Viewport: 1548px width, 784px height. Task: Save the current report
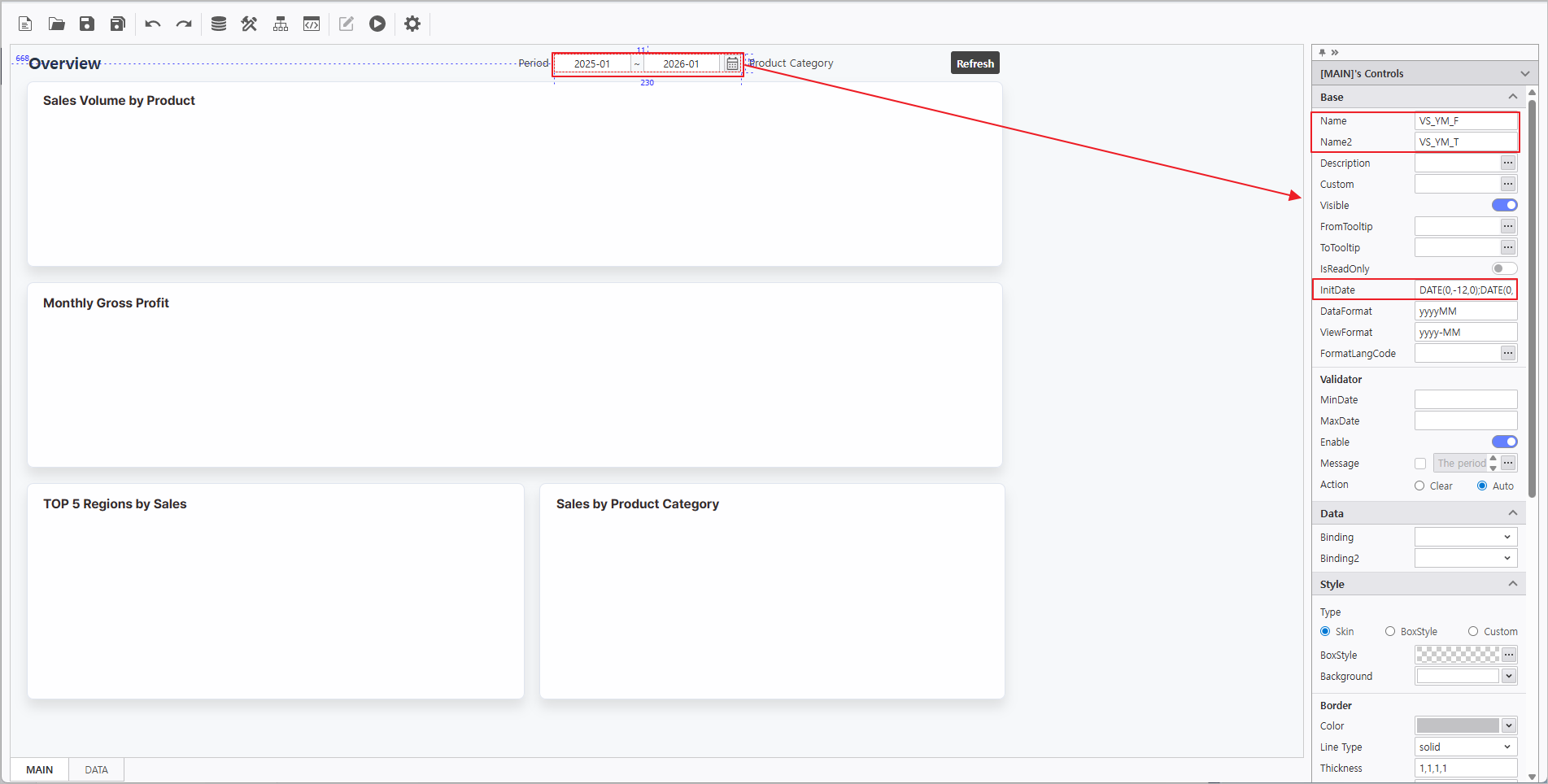coord(87,24)
